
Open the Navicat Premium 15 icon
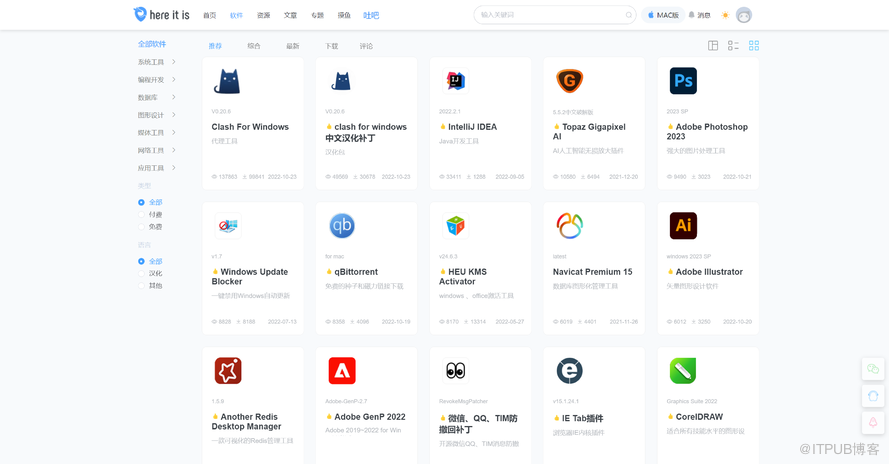569,226
